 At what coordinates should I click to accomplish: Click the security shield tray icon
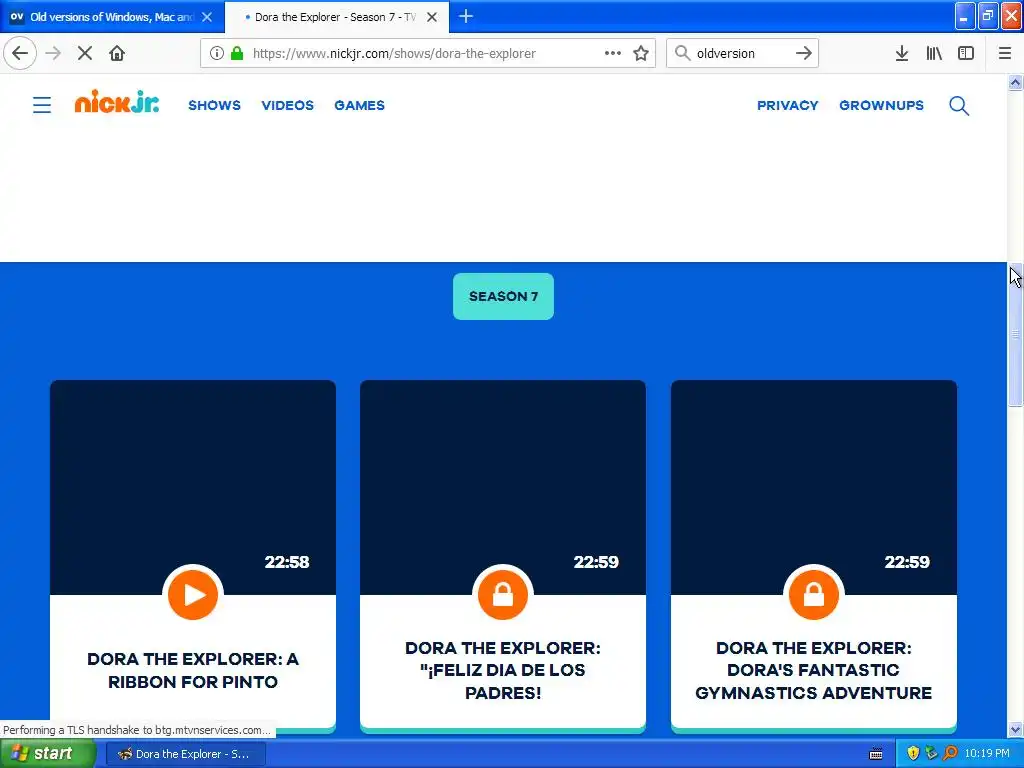(x=913, y=754)
